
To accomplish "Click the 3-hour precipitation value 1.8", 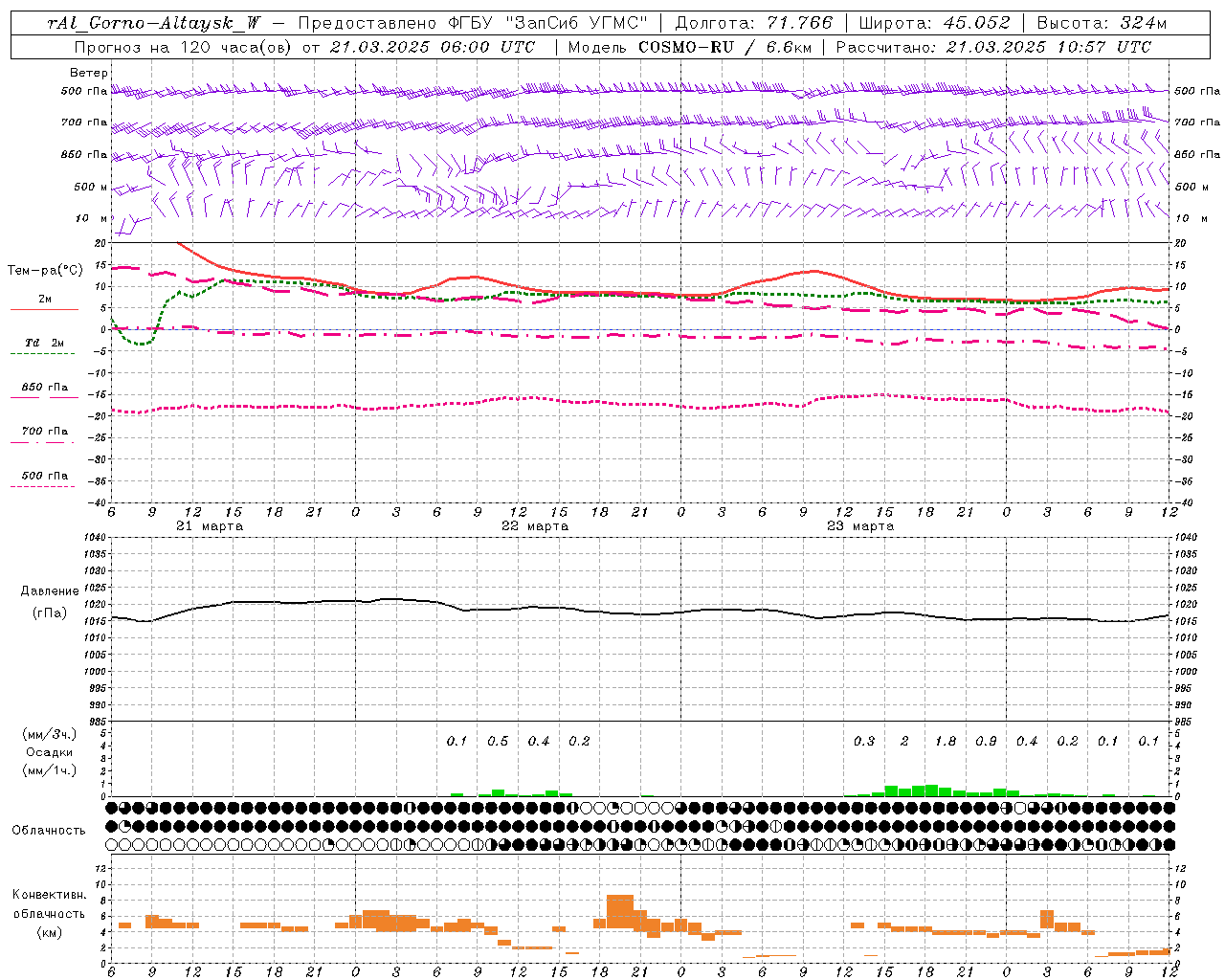I will click(x=946, y=742).
